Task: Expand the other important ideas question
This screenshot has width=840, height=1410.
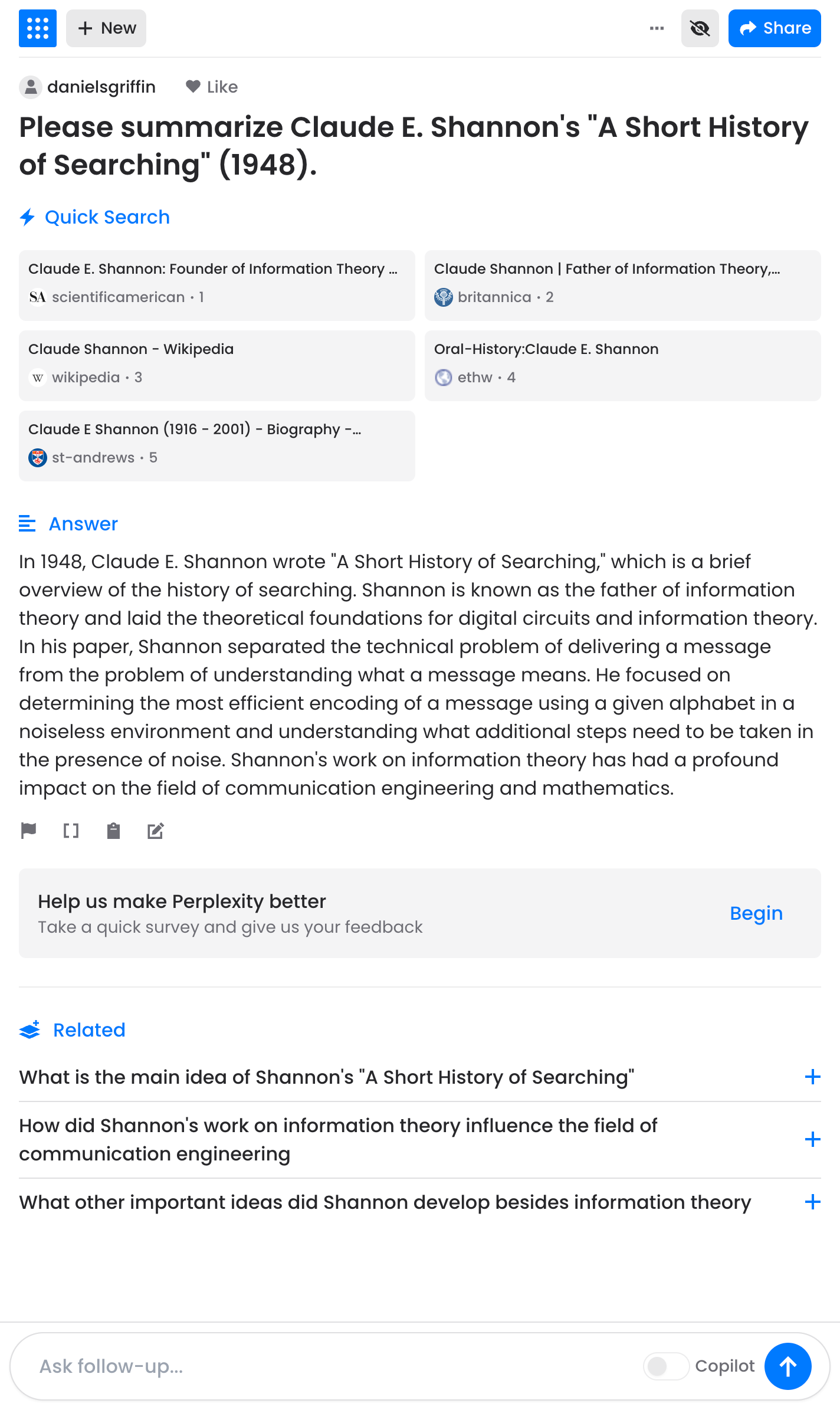Action: click(812, 1202)
